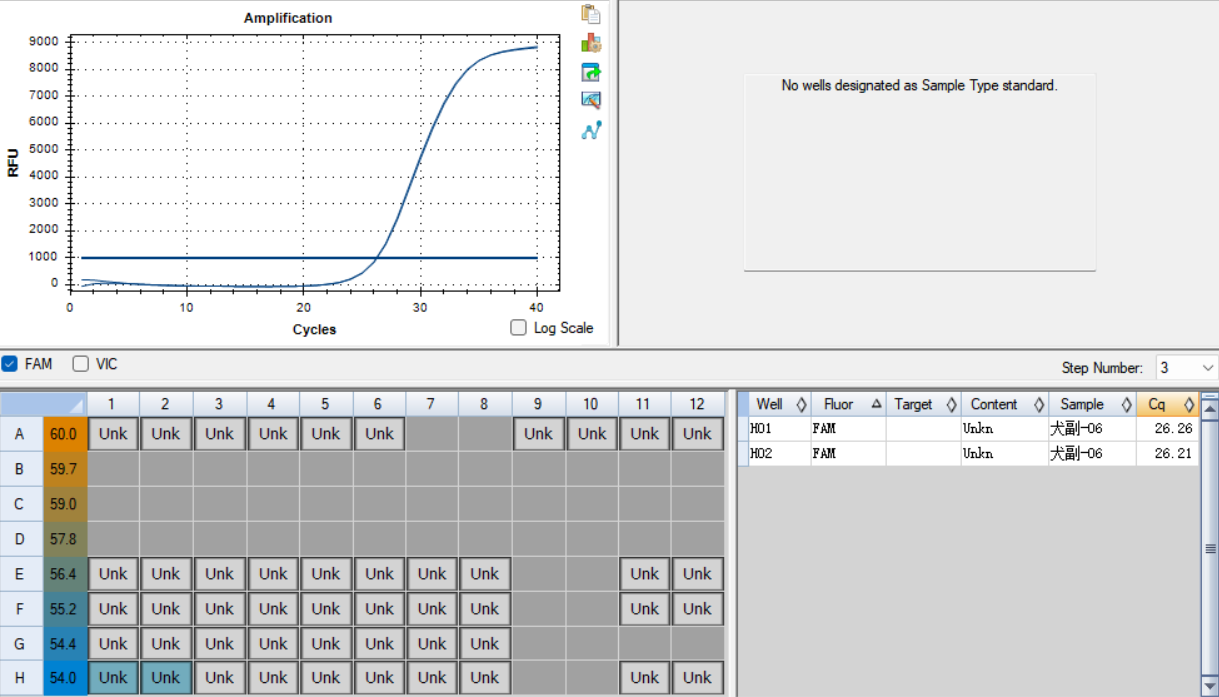Sort results by the Well column icon

tap(801, 405)
